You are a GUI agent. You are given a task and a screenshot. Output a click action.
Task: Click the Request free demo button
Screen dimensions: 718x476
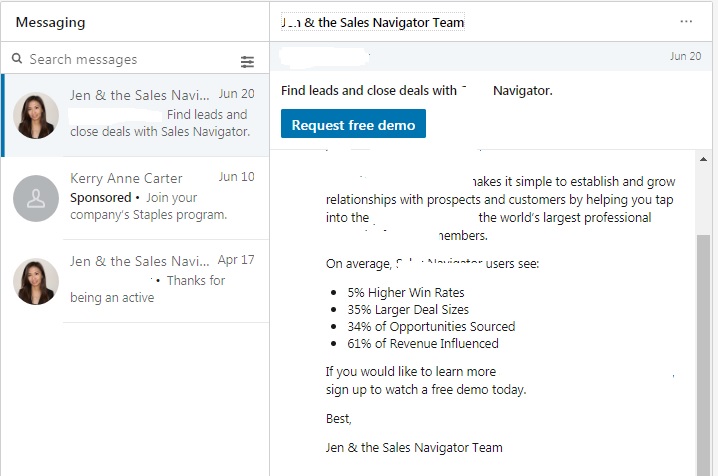[353, 124]
